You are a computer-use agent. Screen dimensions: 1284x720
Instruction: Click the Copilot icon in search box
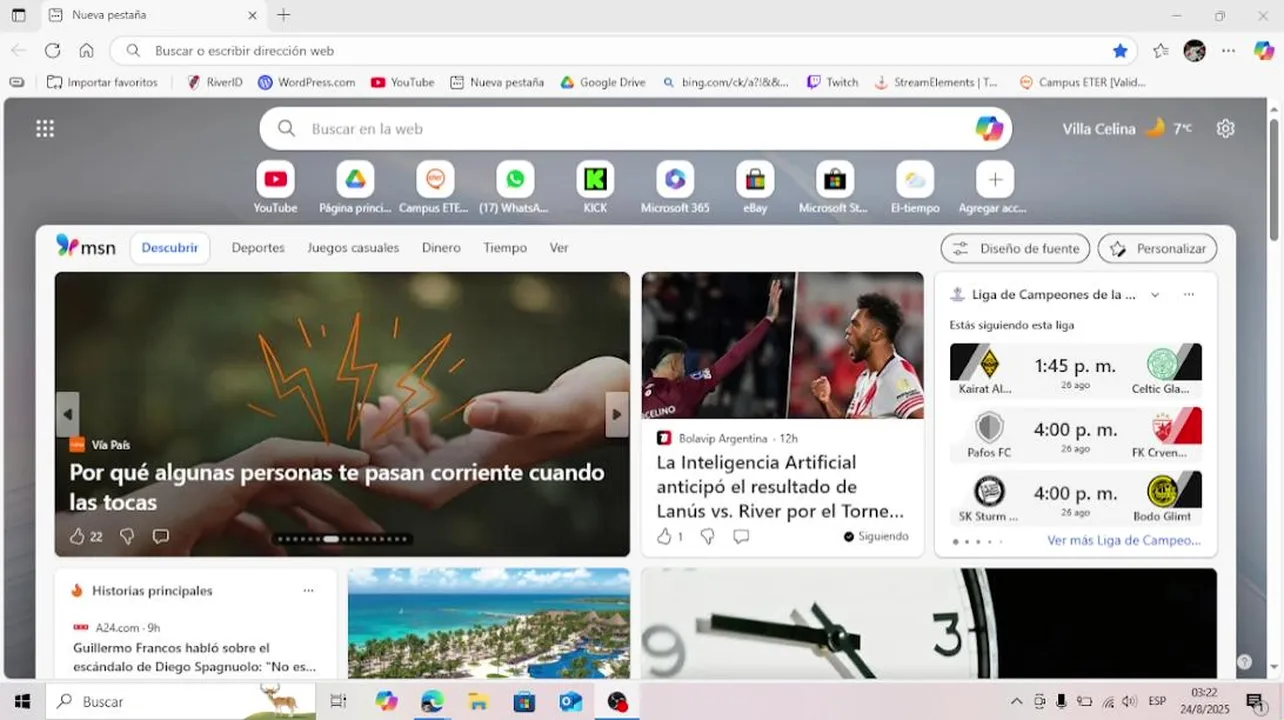coord(989,128)
